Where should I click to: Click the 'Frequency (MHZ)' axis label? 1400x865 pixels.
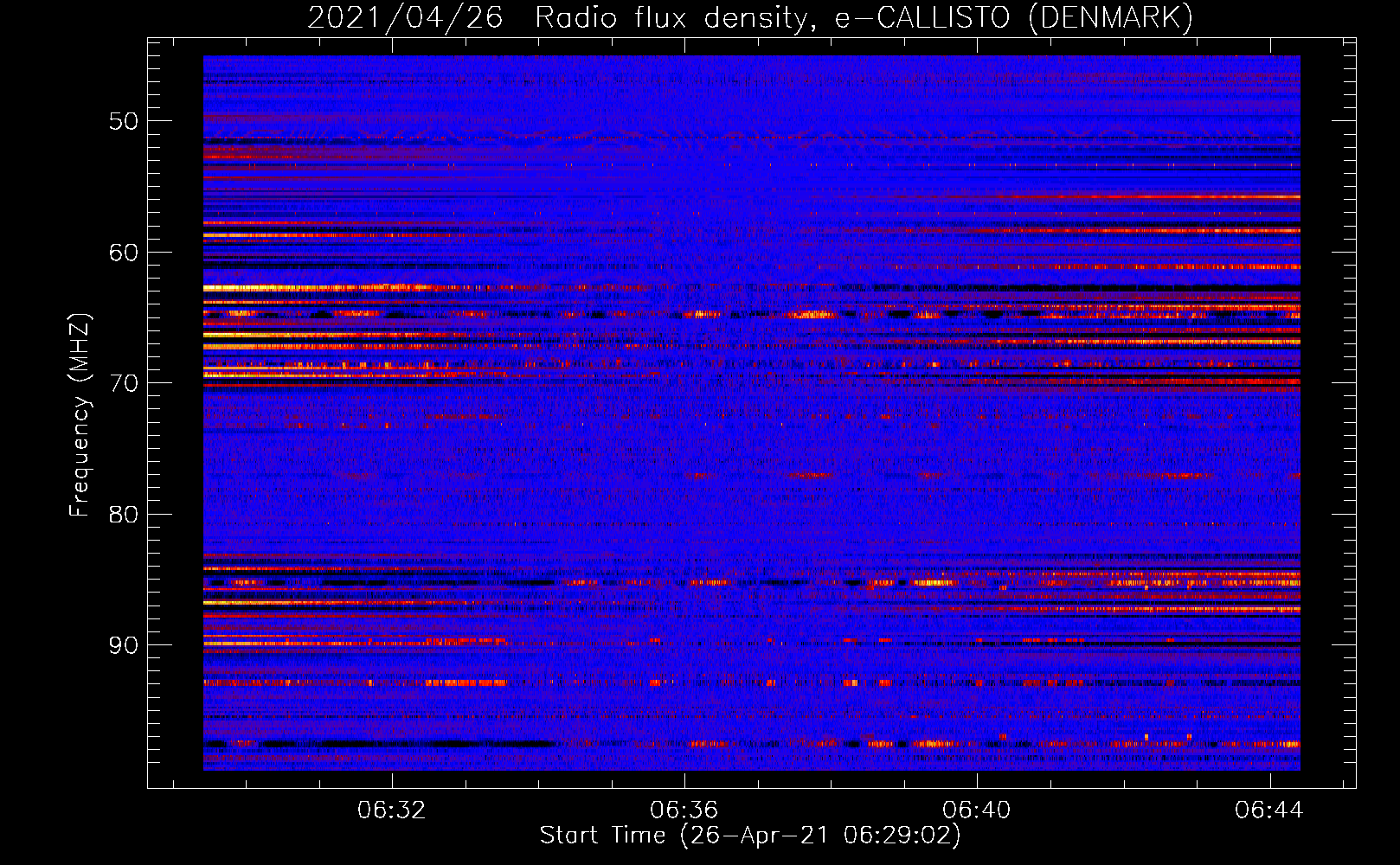[79, 415]
